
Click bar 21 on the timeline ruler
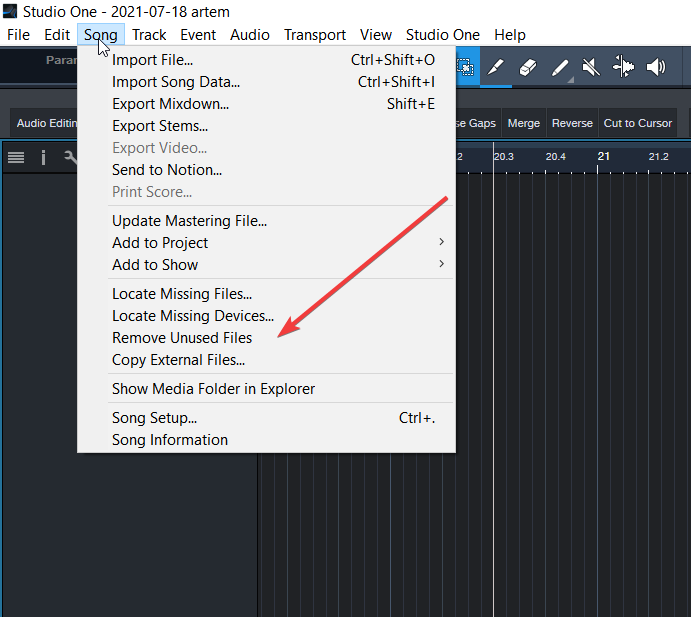point(603,156)
